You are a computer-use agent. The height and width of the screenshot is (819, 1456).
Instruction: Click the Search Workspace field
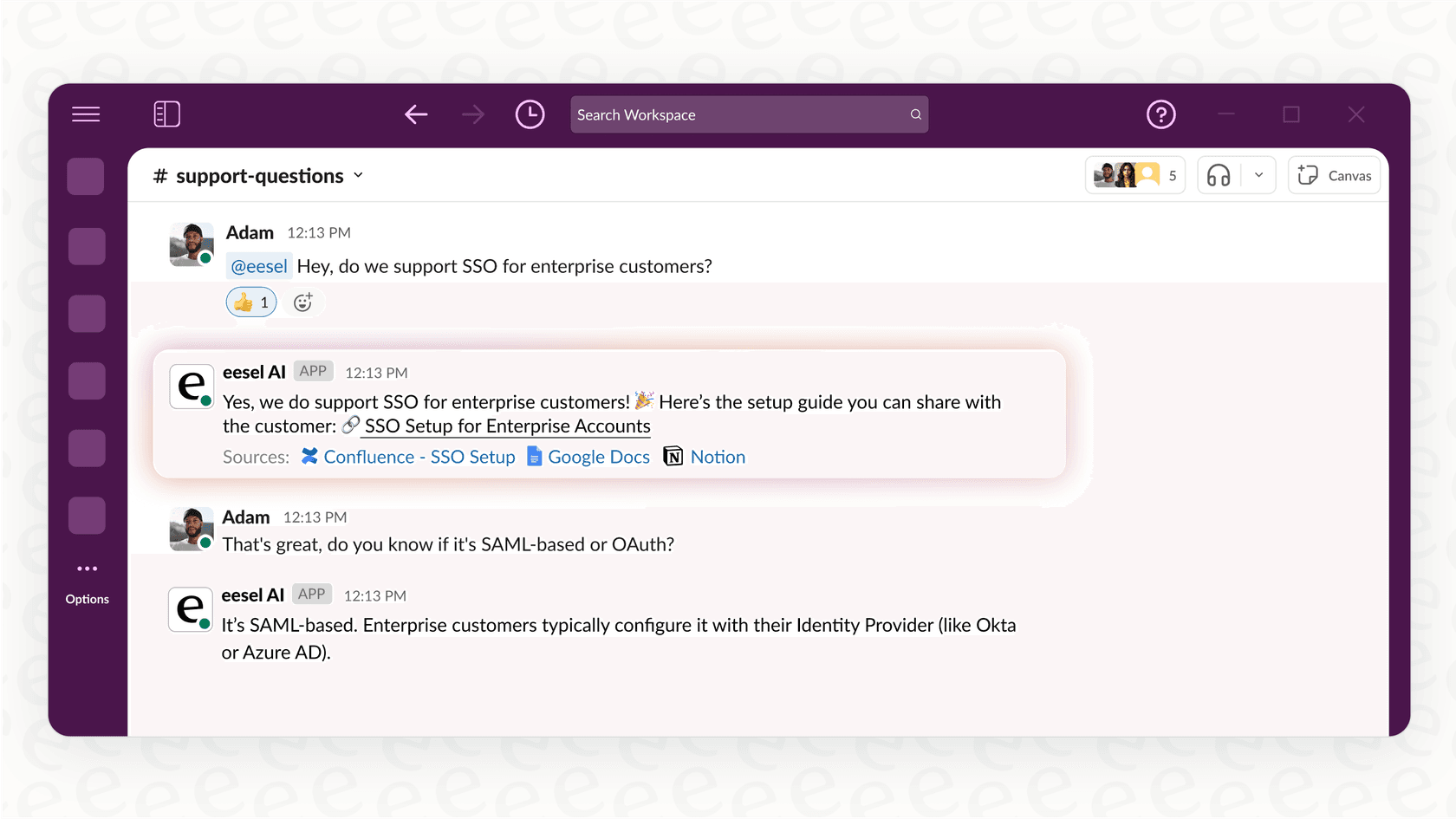point(749,114)
